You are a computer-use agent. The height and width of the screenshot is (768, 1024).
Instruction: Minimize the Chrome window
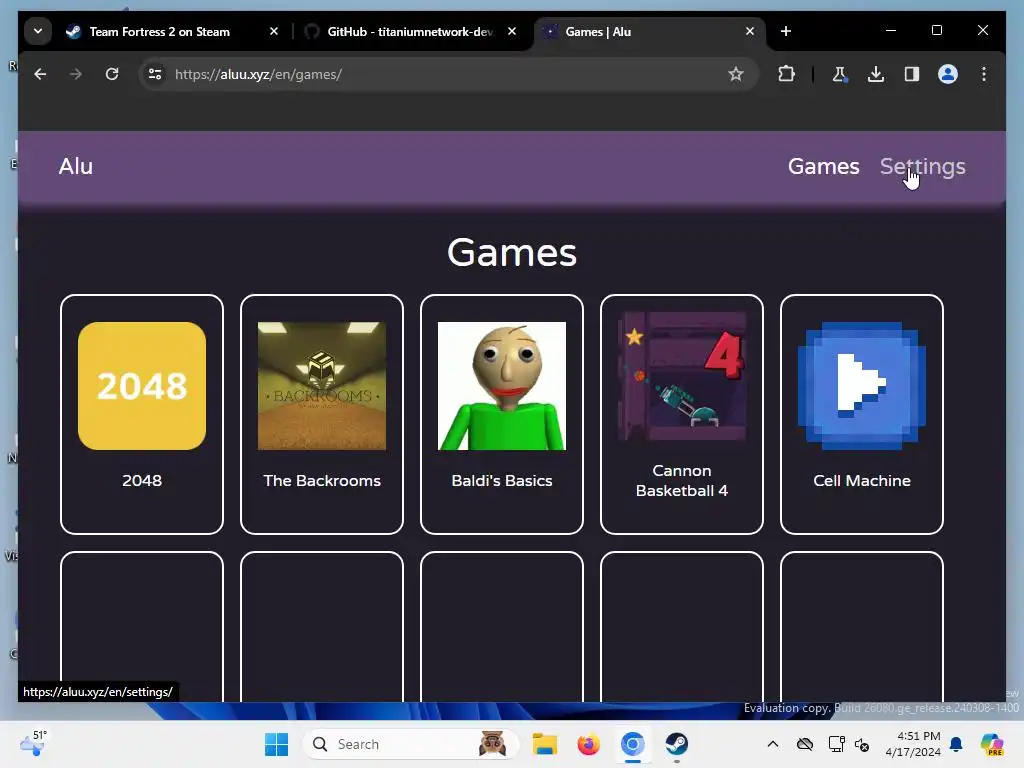pyautogui.click(x=891, y=31)
